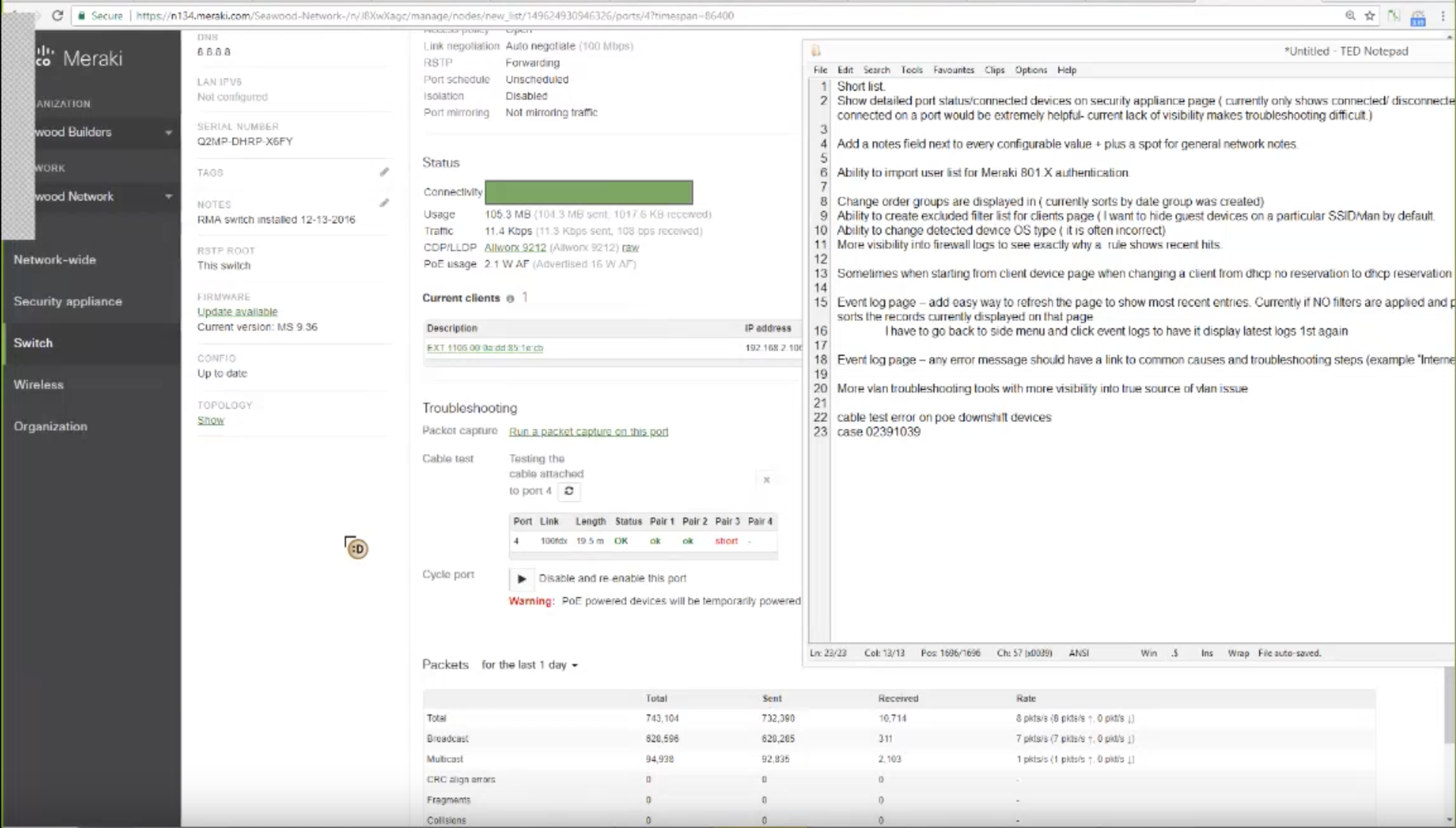This screenshot has height=828, width=1456.
Task: Click the 'Update available' firmware link
Action: (x=237, y=311)
